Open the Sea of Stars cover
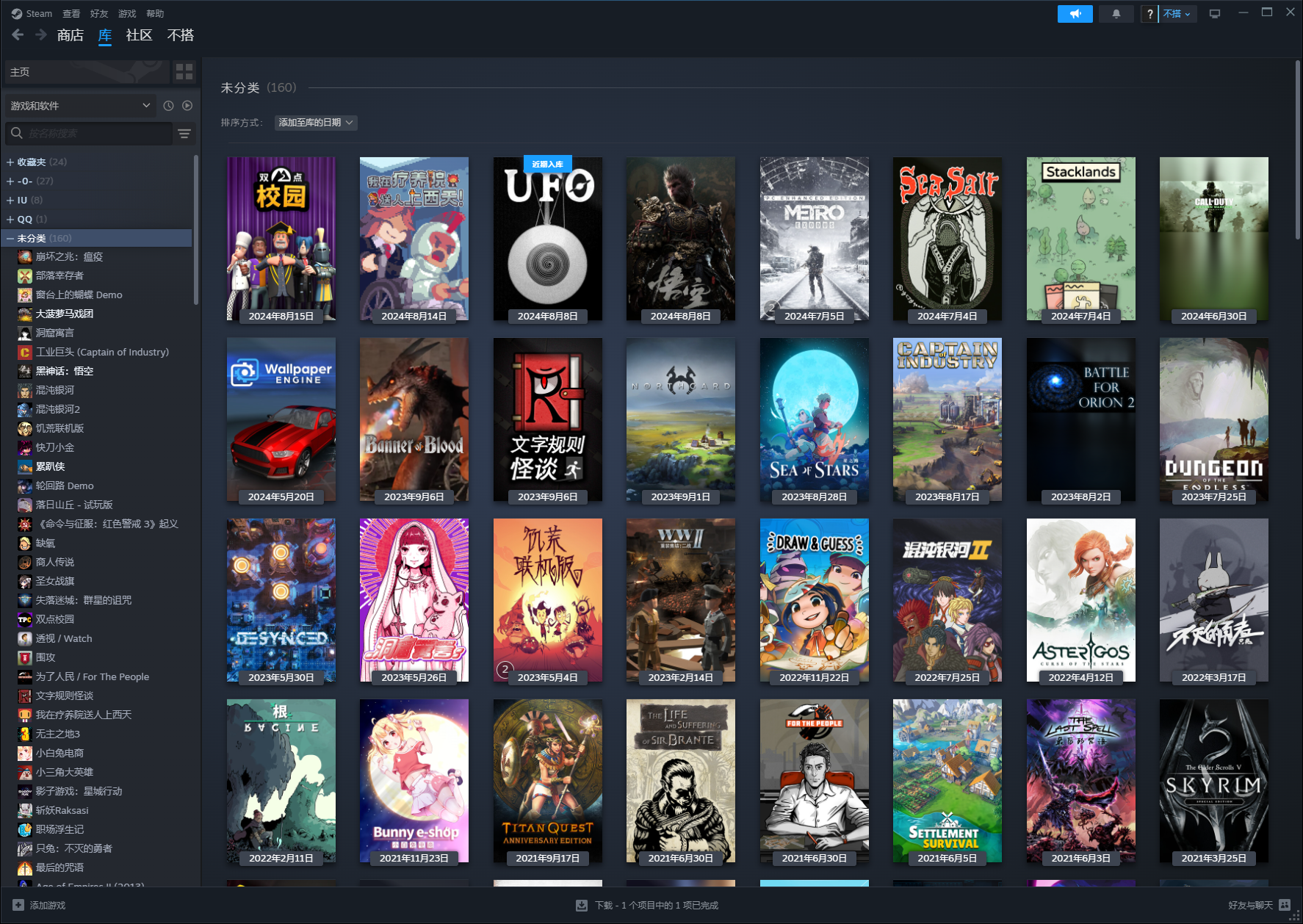The height and width of the screenshot is (924, 1303). tap(815, 419)
